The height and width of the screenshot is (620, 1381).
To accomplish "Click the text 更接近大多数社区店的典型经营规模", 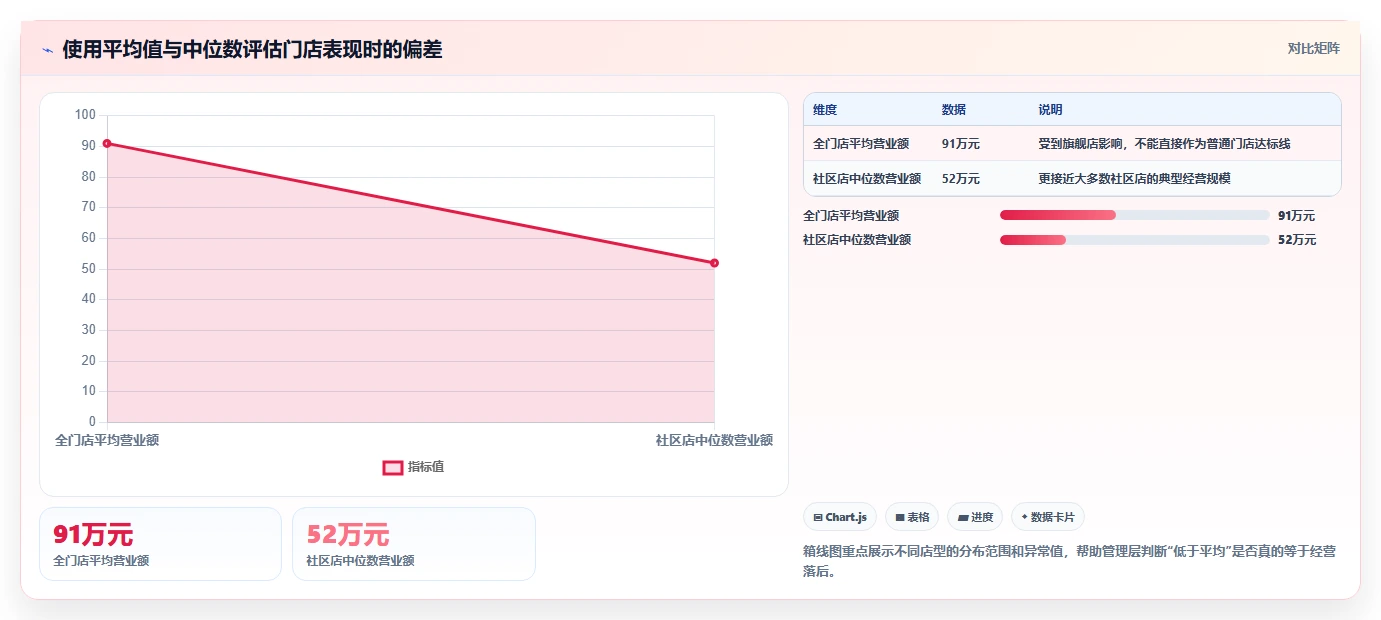I will tap(1134, 179).
